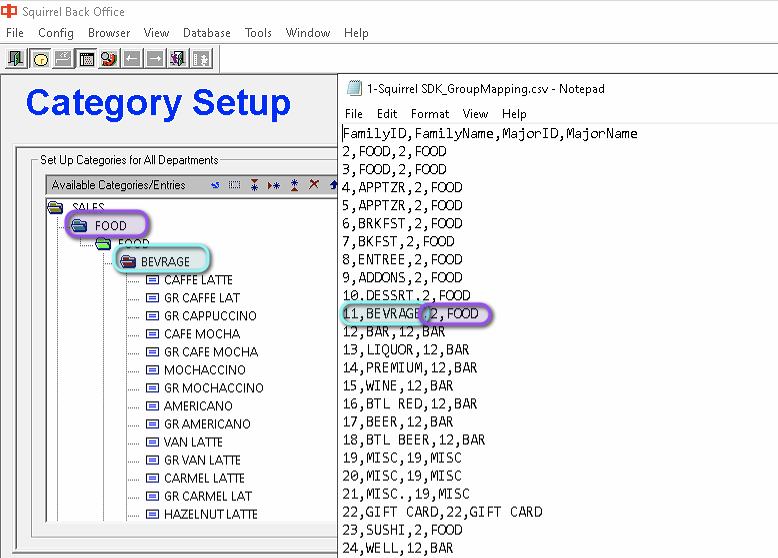Open the Notepad Edit menu

pyautogui.click(x=387, y=114)
